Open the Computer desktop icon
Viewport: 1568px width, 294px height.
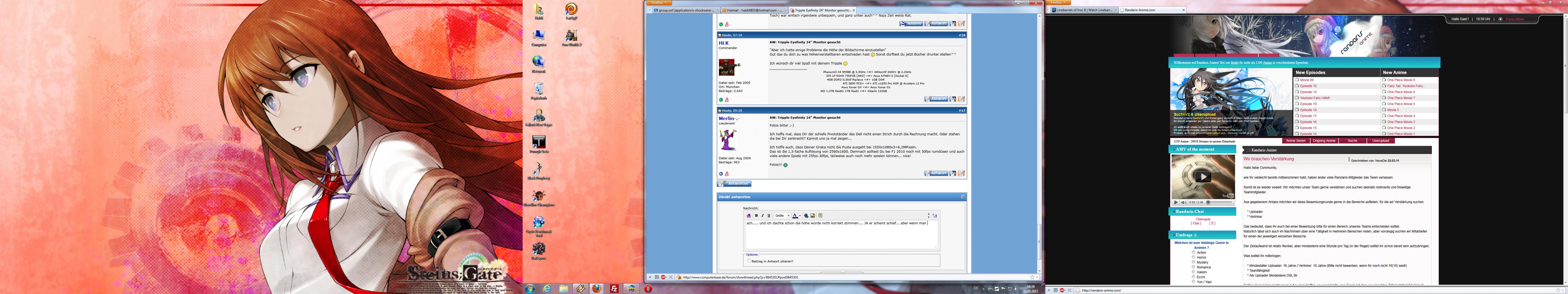(x=539, y=38)
